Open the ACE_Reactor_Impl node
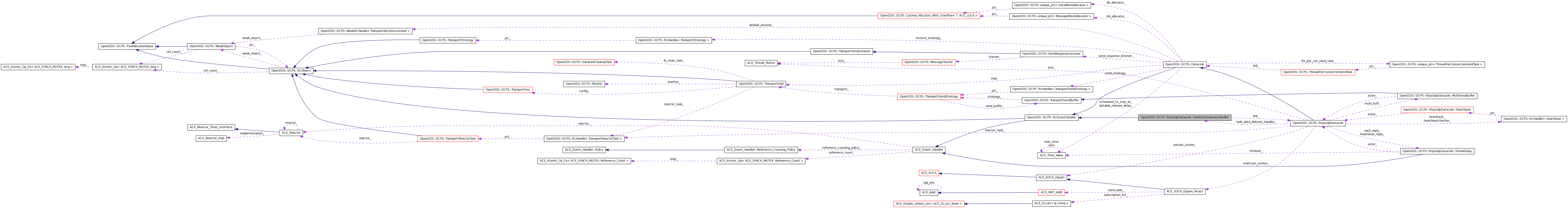Viewport: 1568px width, 208px height. click(x=211, y=139)
